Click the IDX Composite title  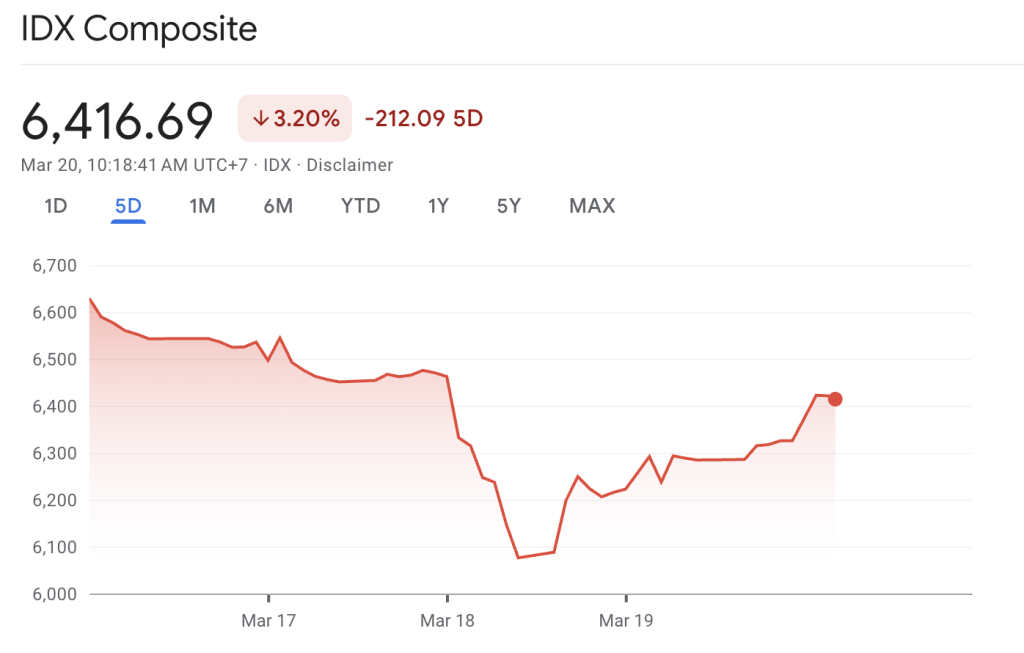coord(139,29)
